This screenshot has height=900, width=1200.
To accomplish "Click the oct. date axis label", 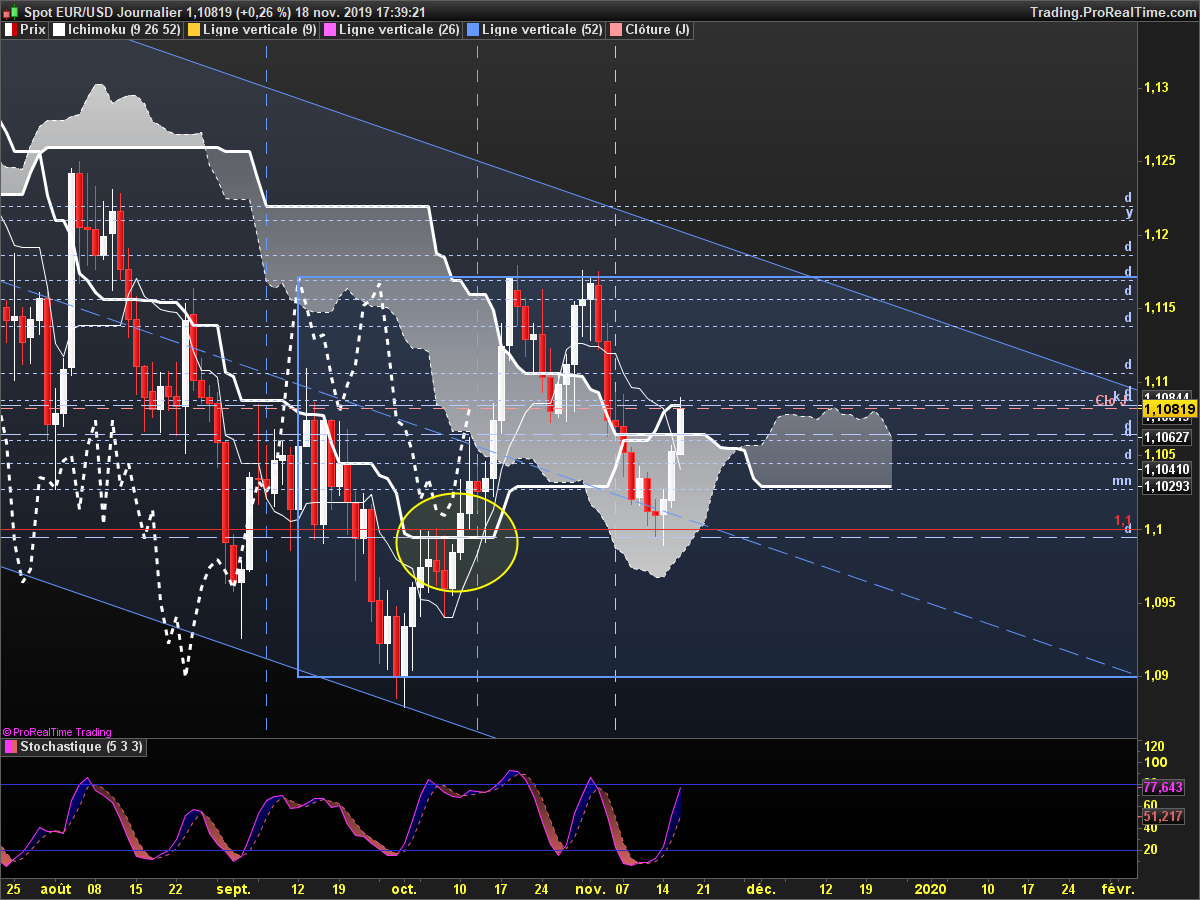I will (404, 888).
